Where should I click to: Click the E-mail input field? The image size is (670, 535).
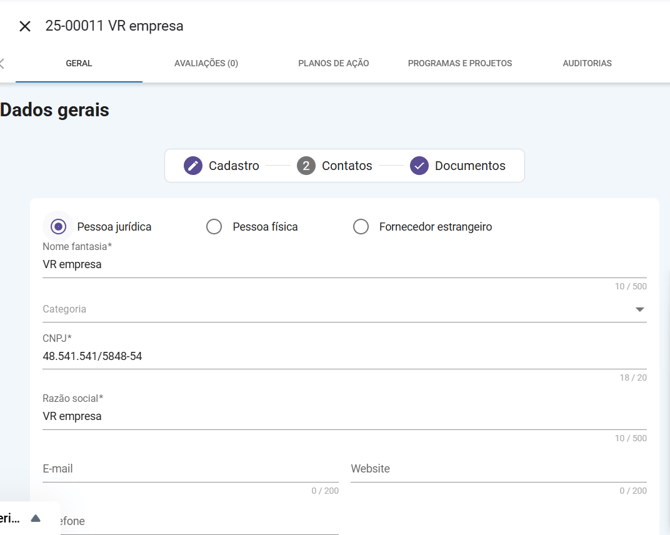(190, 469)
